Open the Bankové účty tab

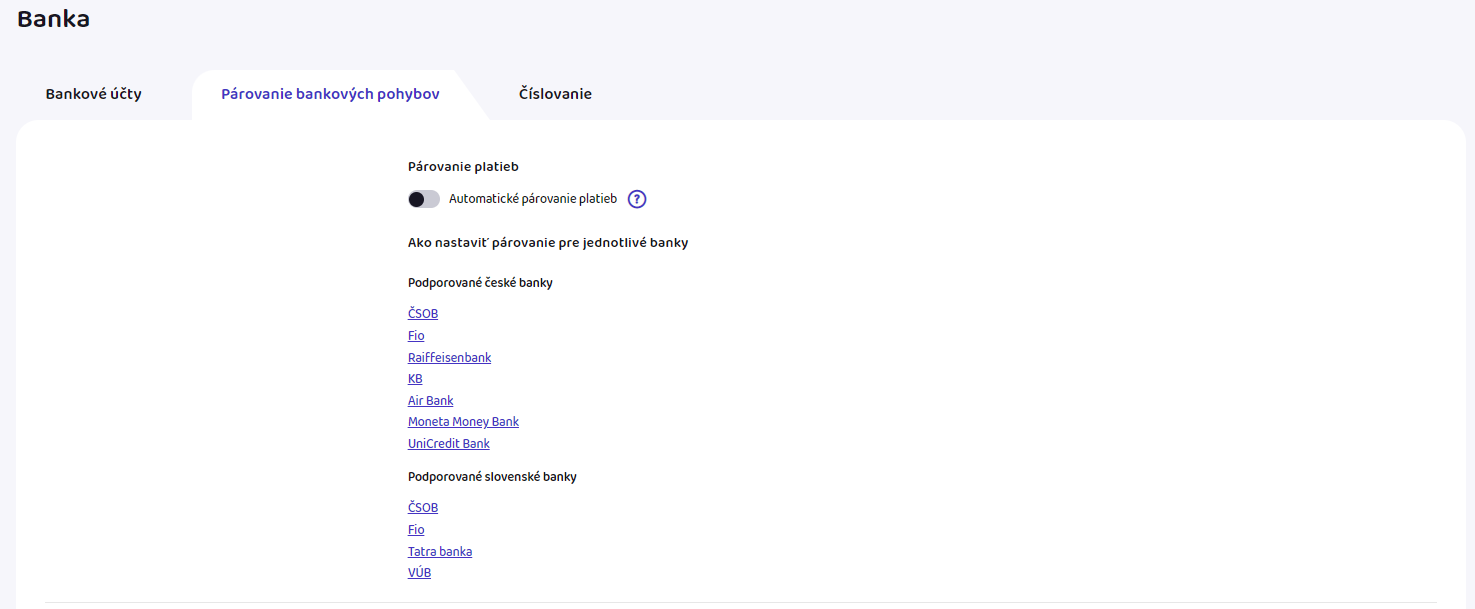click(x=93, y=94)
